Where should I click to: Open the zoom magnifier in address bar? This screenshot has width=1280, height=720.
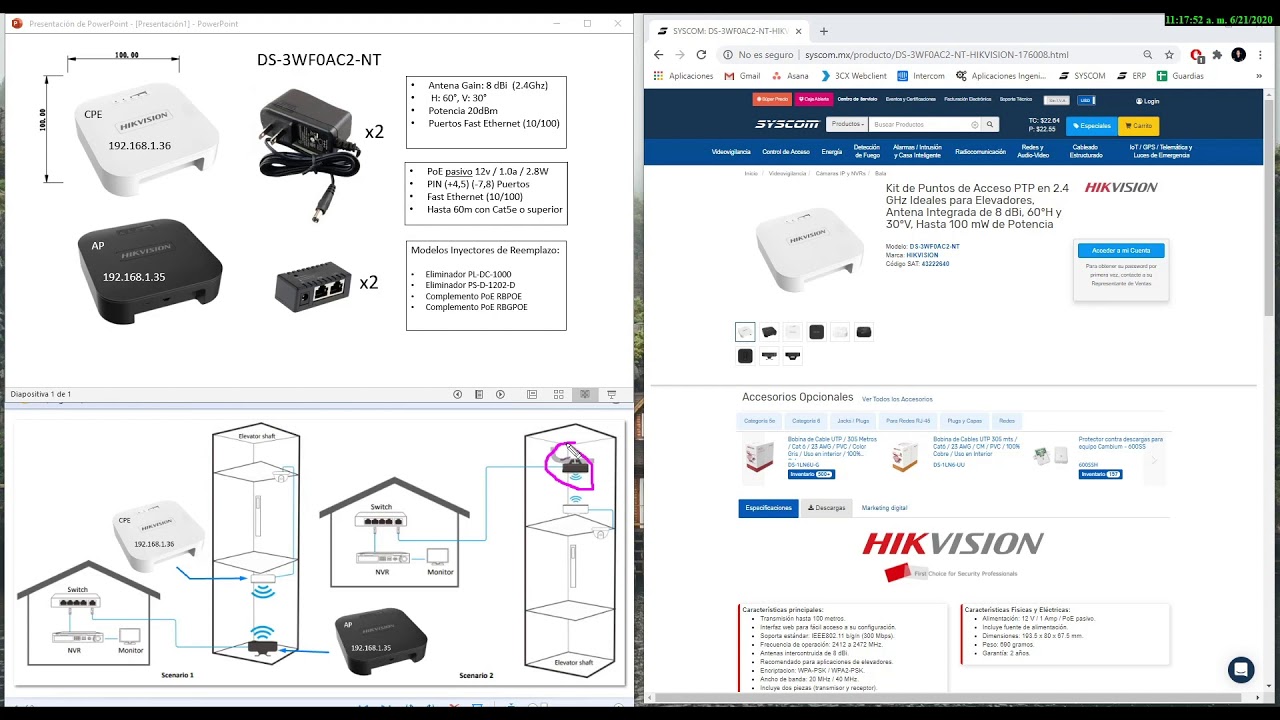point(1147,55)
